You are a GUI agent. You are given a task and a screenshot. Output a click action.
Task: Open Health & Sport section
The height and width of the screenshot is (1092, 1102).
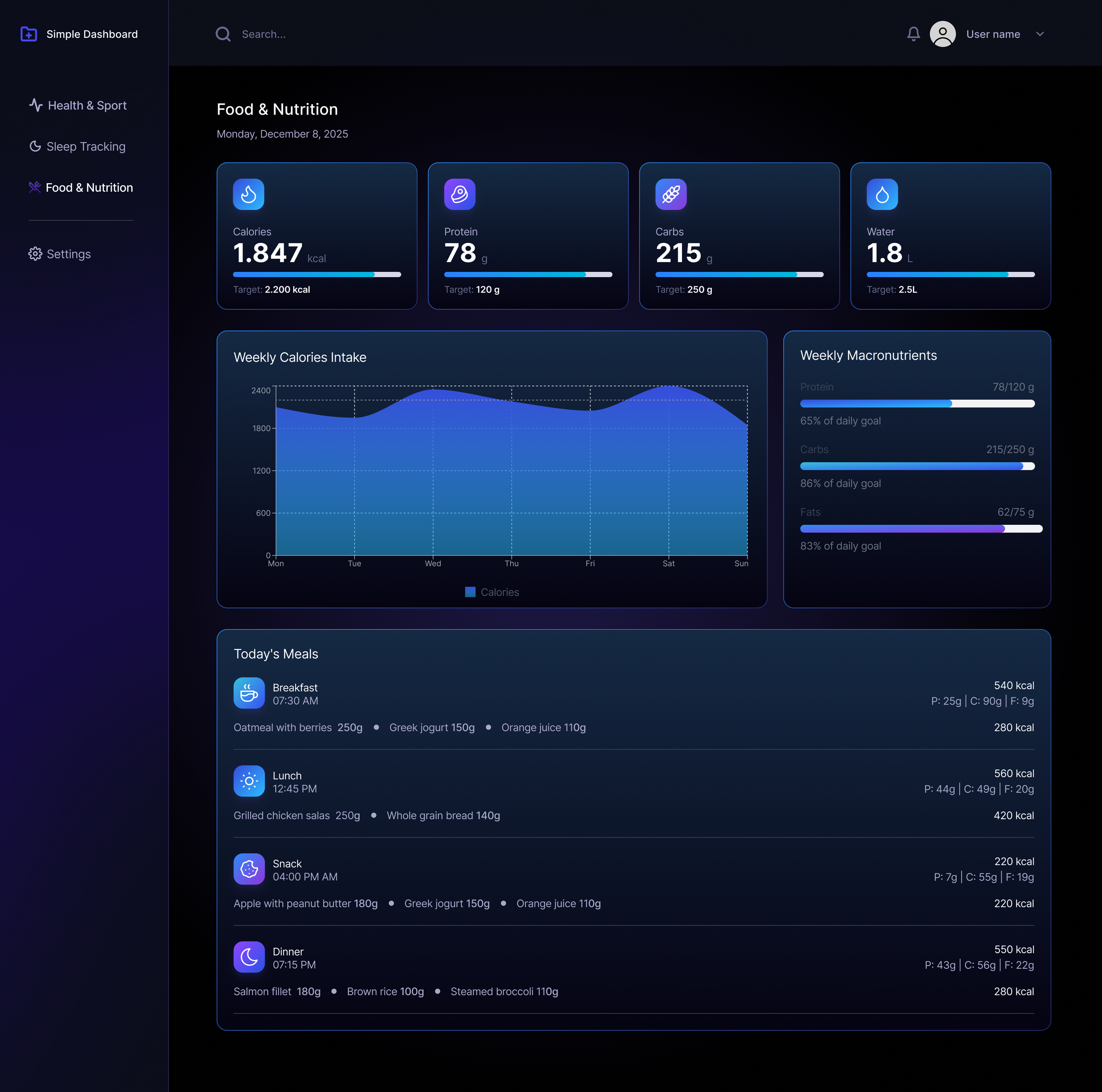pos(78,105)
